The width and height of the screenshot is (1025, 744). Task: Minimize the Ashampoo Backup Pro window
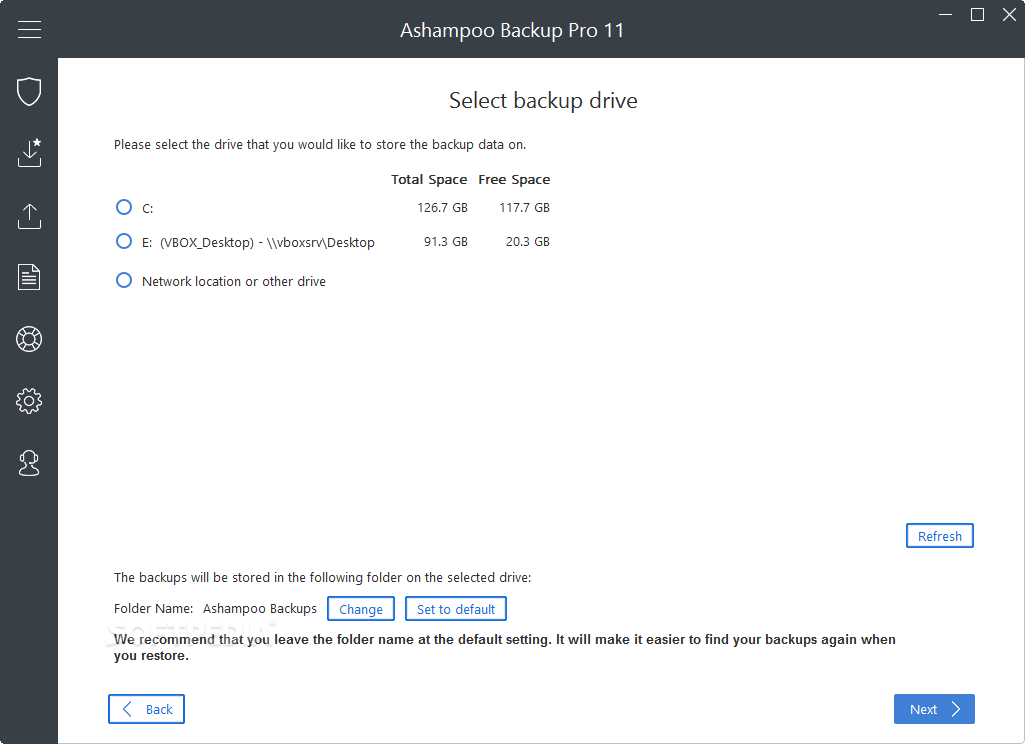coord(945,14)
